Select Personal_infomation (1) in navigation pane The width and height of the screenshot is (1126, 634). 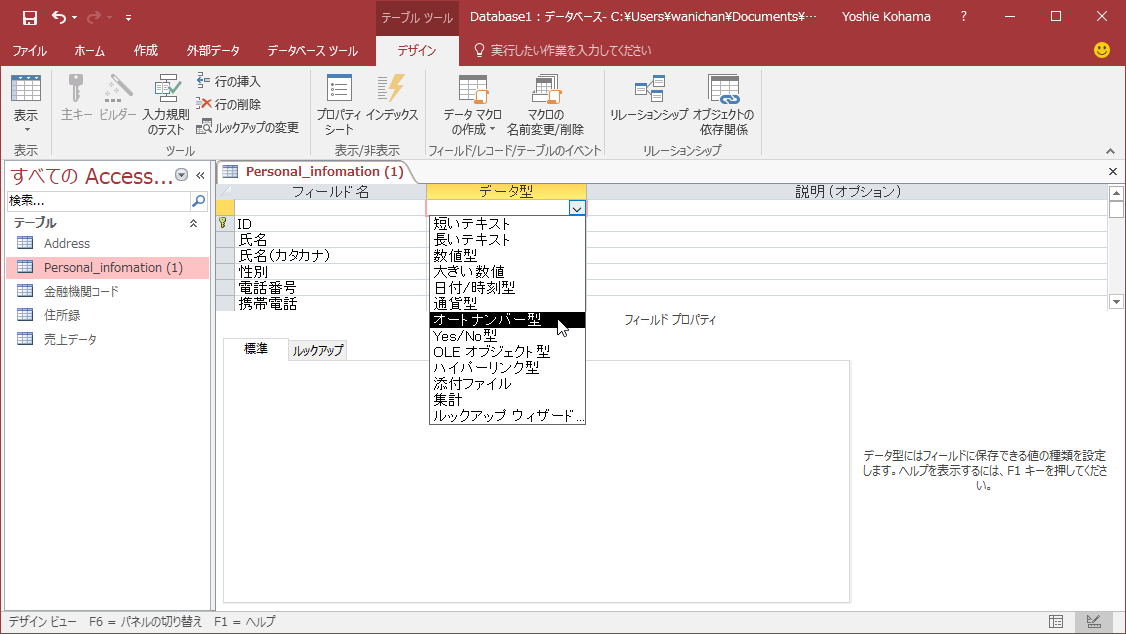tap(108, 267)
